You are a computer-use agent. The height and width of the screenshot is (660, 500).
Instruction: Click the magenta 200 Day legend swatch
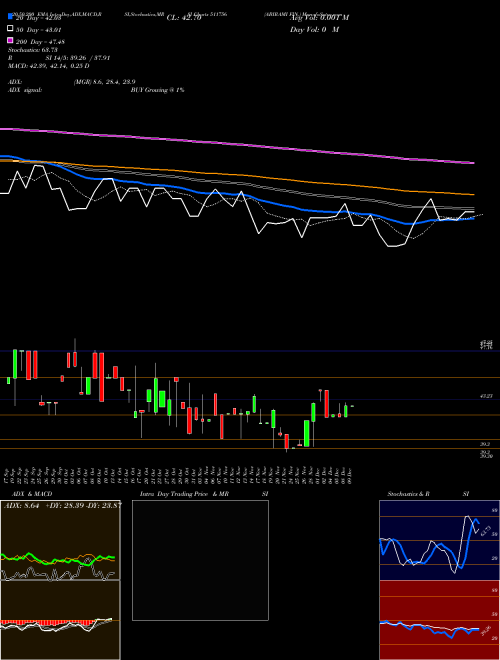pyautogui.click(x=11, y=40)
